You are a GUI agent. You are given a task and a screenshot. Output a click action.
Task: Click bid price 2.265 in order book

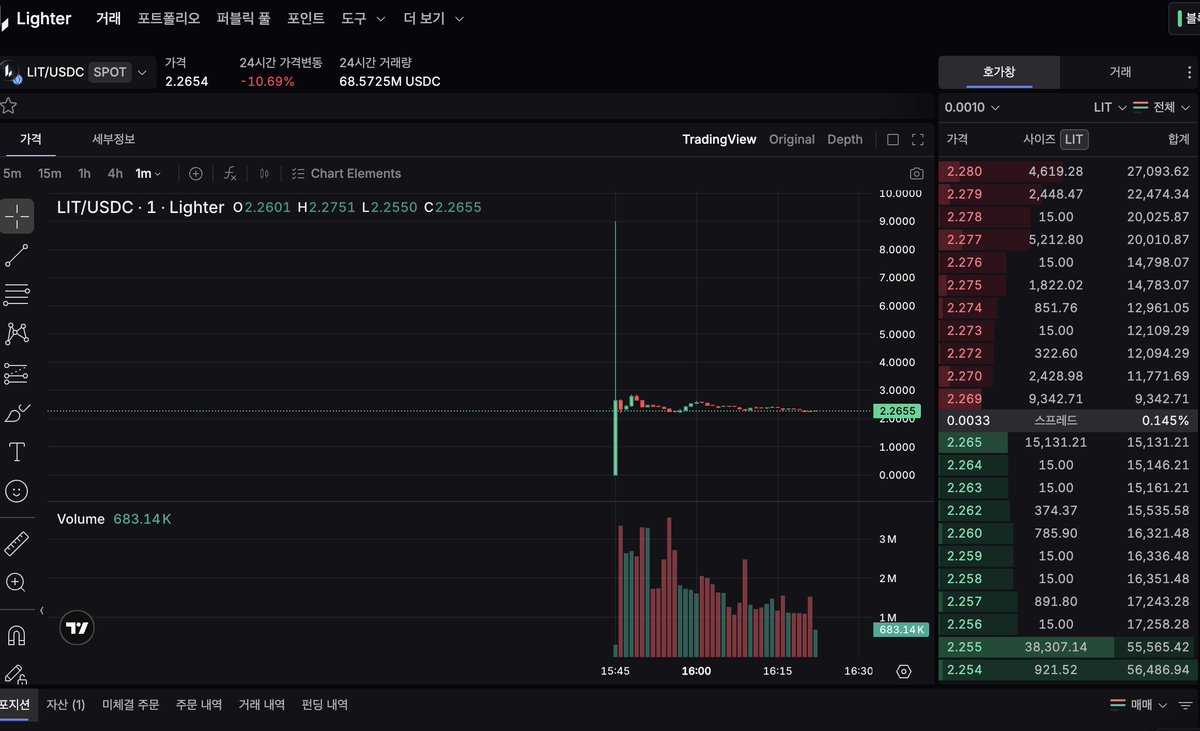[963, 442]
